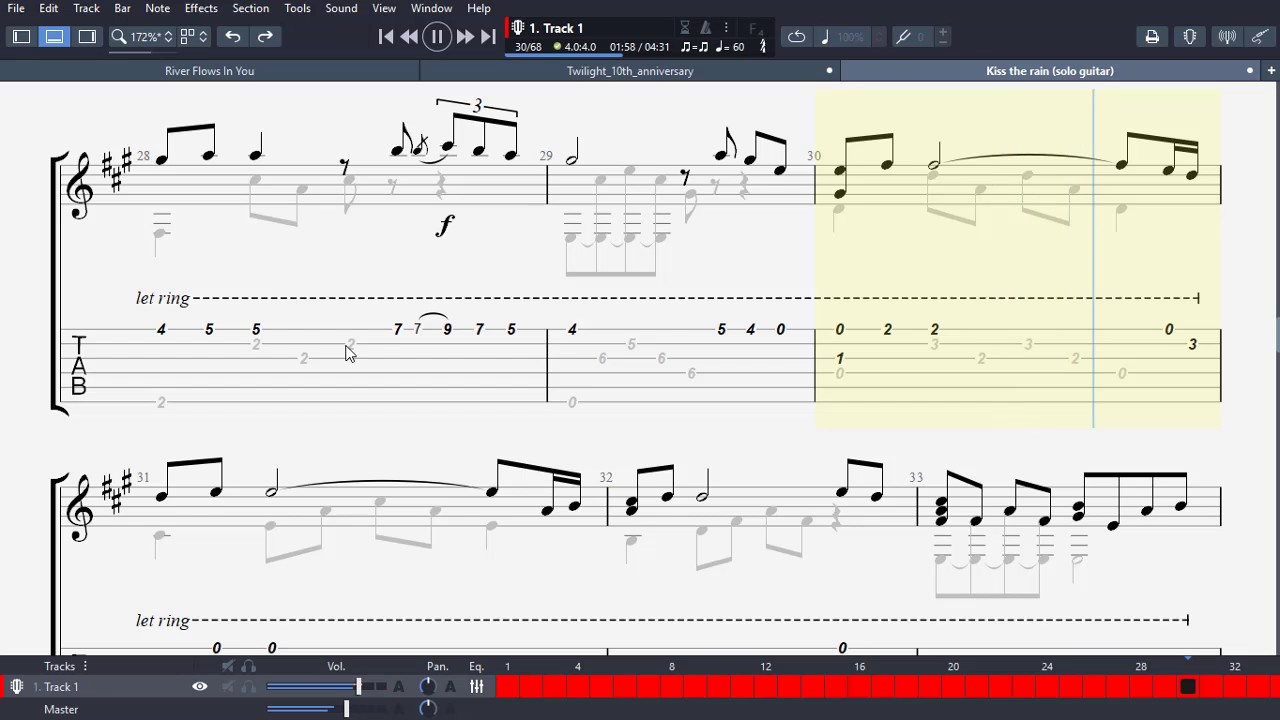Undo the last action
1280x720 pixels.
pos(232,37)
